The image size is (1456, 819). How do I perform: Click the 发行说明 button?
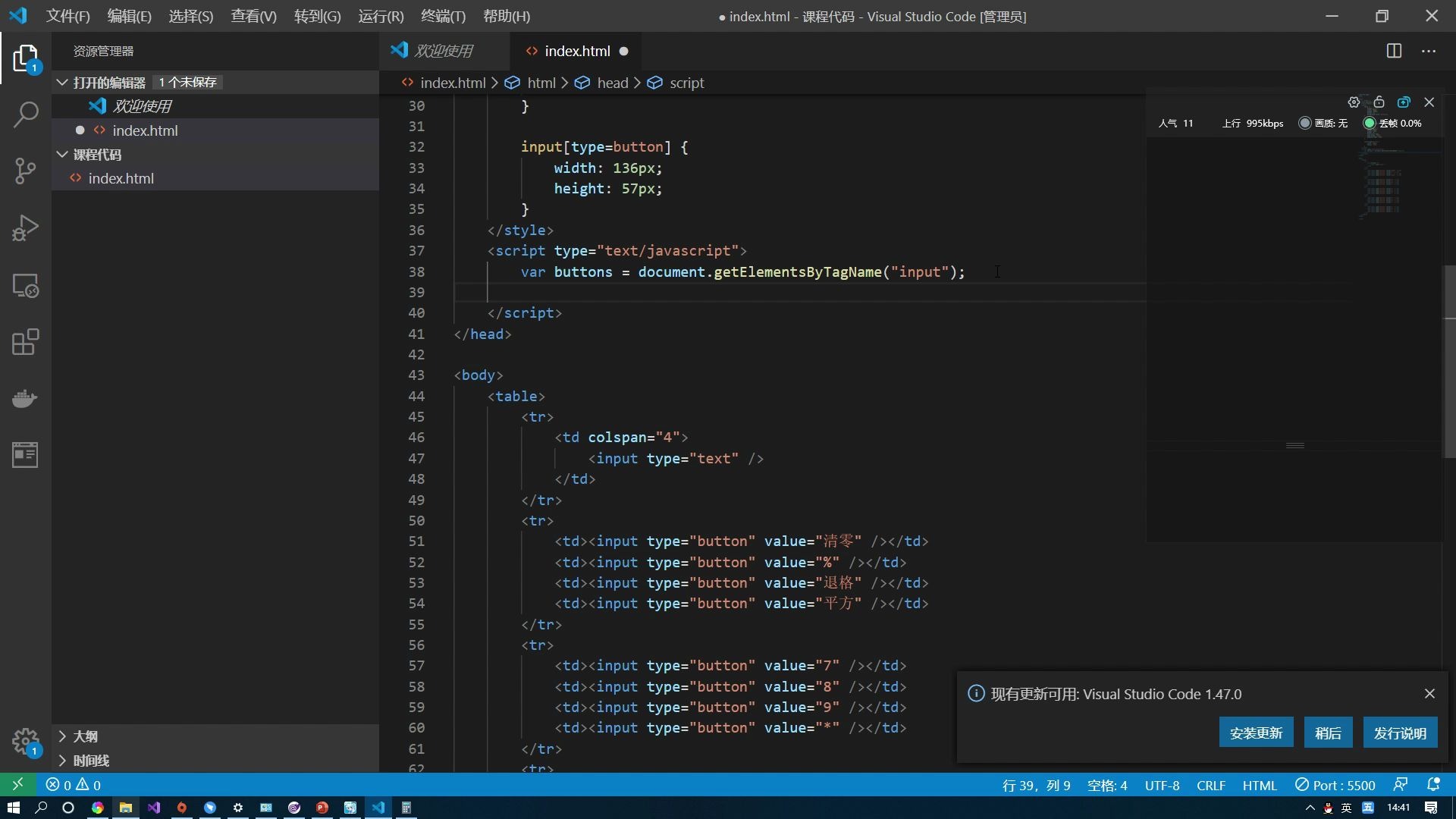pyautogui.click(x=1400, y=733)
